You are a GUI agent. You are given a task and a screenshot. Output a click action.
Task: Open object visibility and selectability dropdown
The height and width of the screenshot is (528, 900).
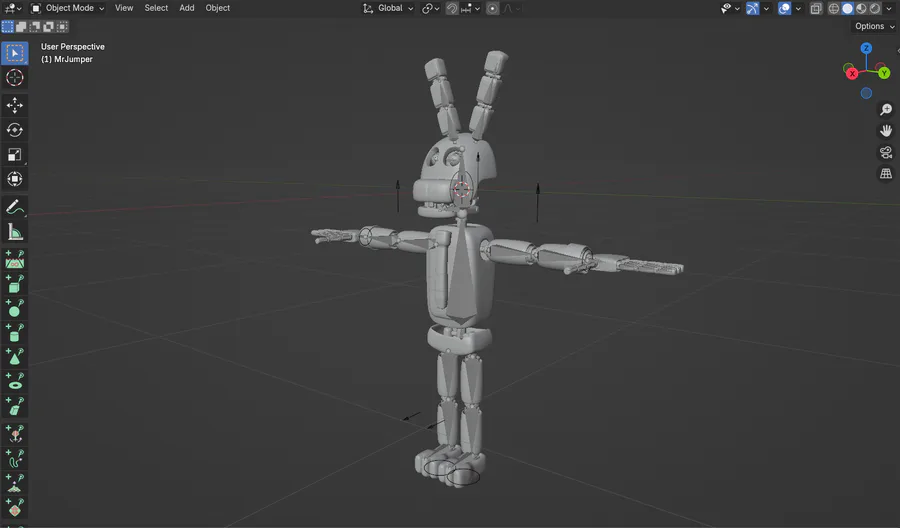pyautogui.click(x=730, y=8)
